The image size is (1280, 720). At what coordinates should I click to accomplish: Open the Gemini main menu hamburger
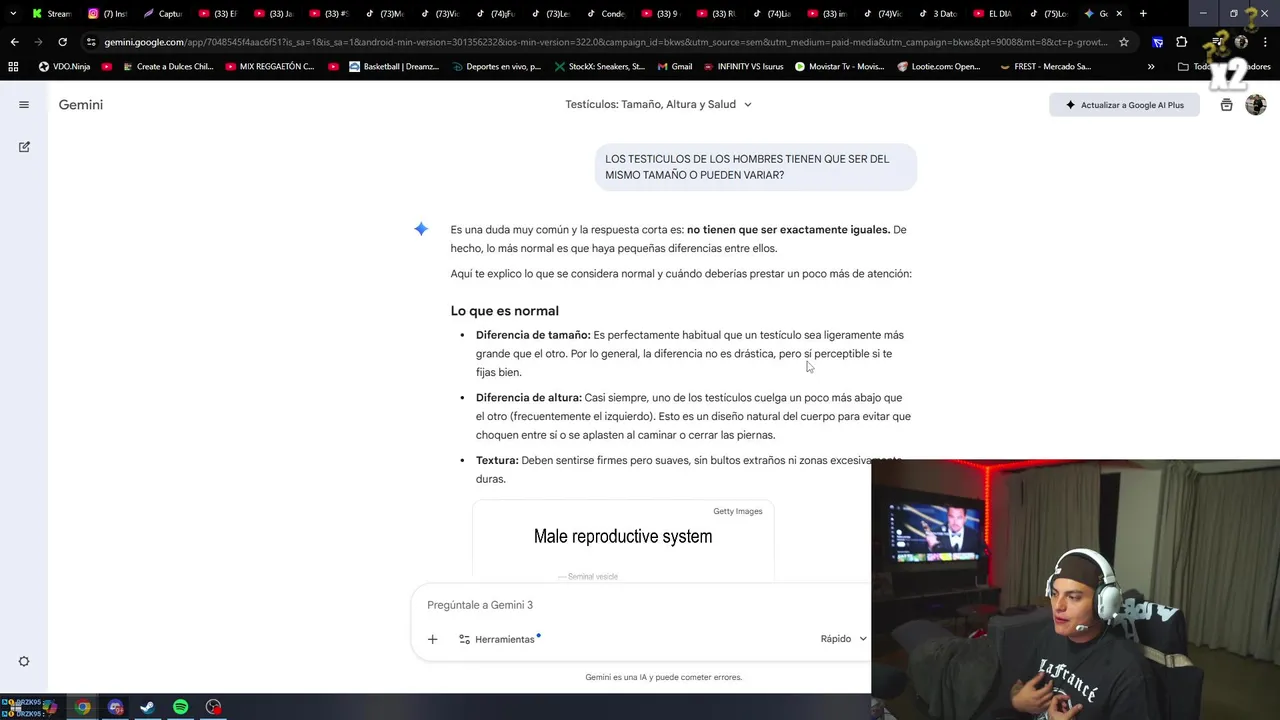pyautogui.click(x=24, y=105)
